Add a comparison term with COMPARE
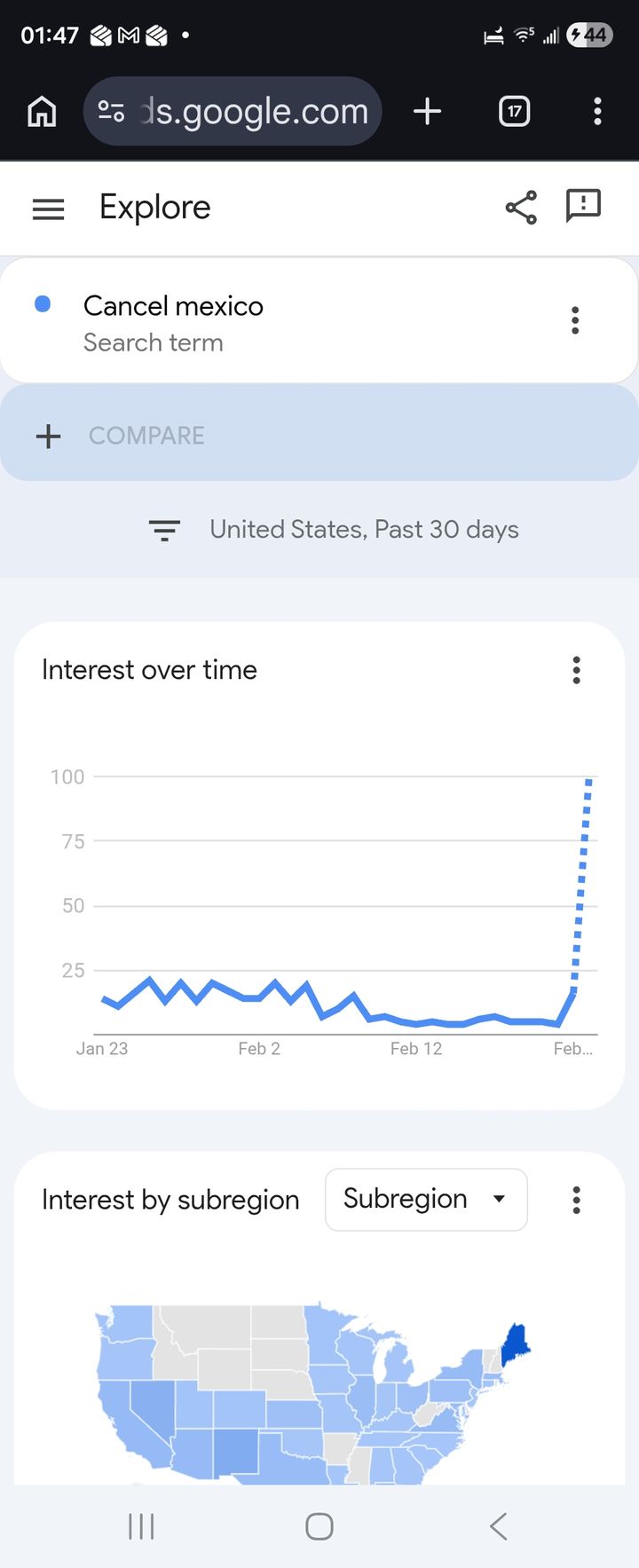This screenshot has width=639, height=1568. click(146, 436)
